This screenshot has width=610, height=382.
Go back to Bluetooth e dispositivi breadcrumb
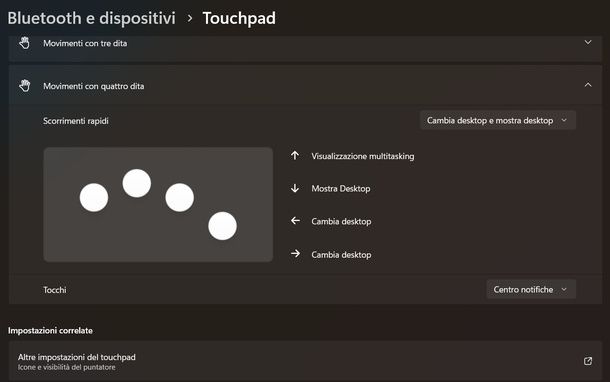pos(91,18)
